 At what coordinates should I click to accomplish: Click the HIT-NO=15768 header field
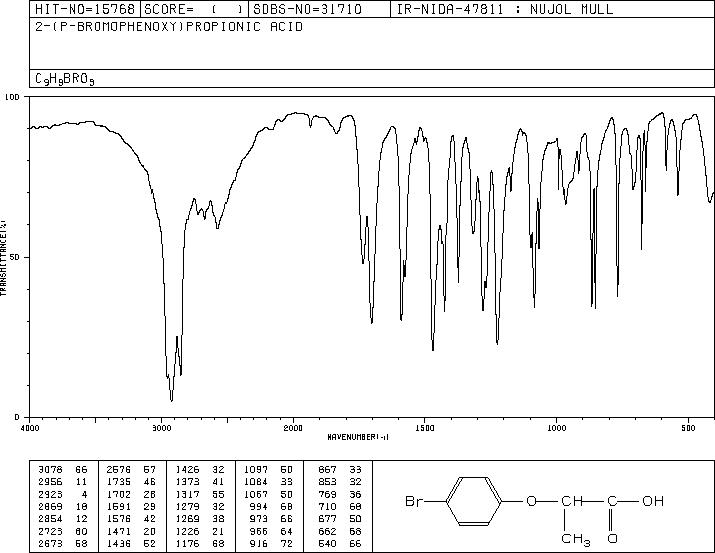(85, 9)
